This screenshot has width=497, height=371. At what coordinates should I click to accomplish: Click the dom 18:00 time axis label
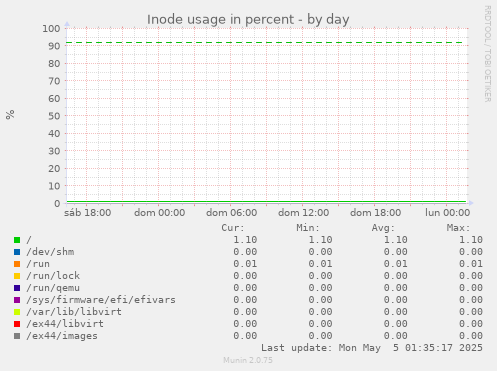pos(376,213)
